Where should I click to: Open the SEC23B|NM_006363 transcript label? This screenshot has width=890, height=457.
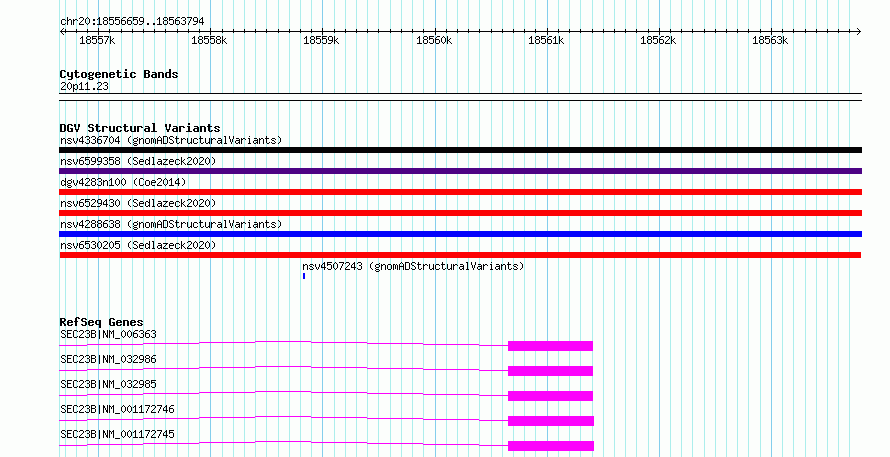pos(108,334)
